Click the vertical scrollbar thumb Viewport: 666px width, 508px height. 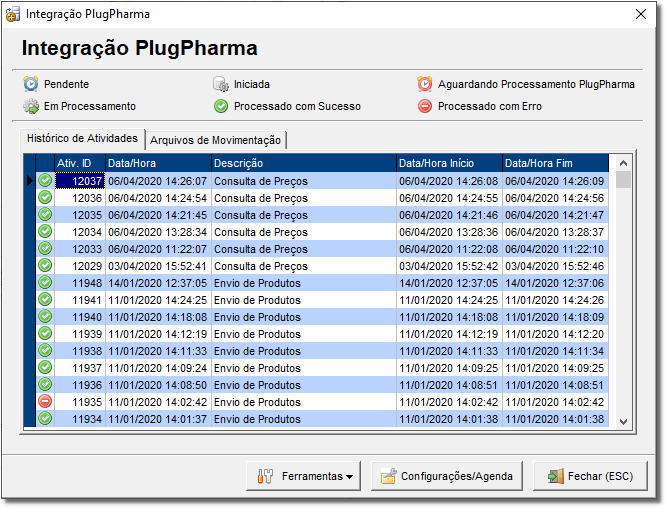coord(623,180)
